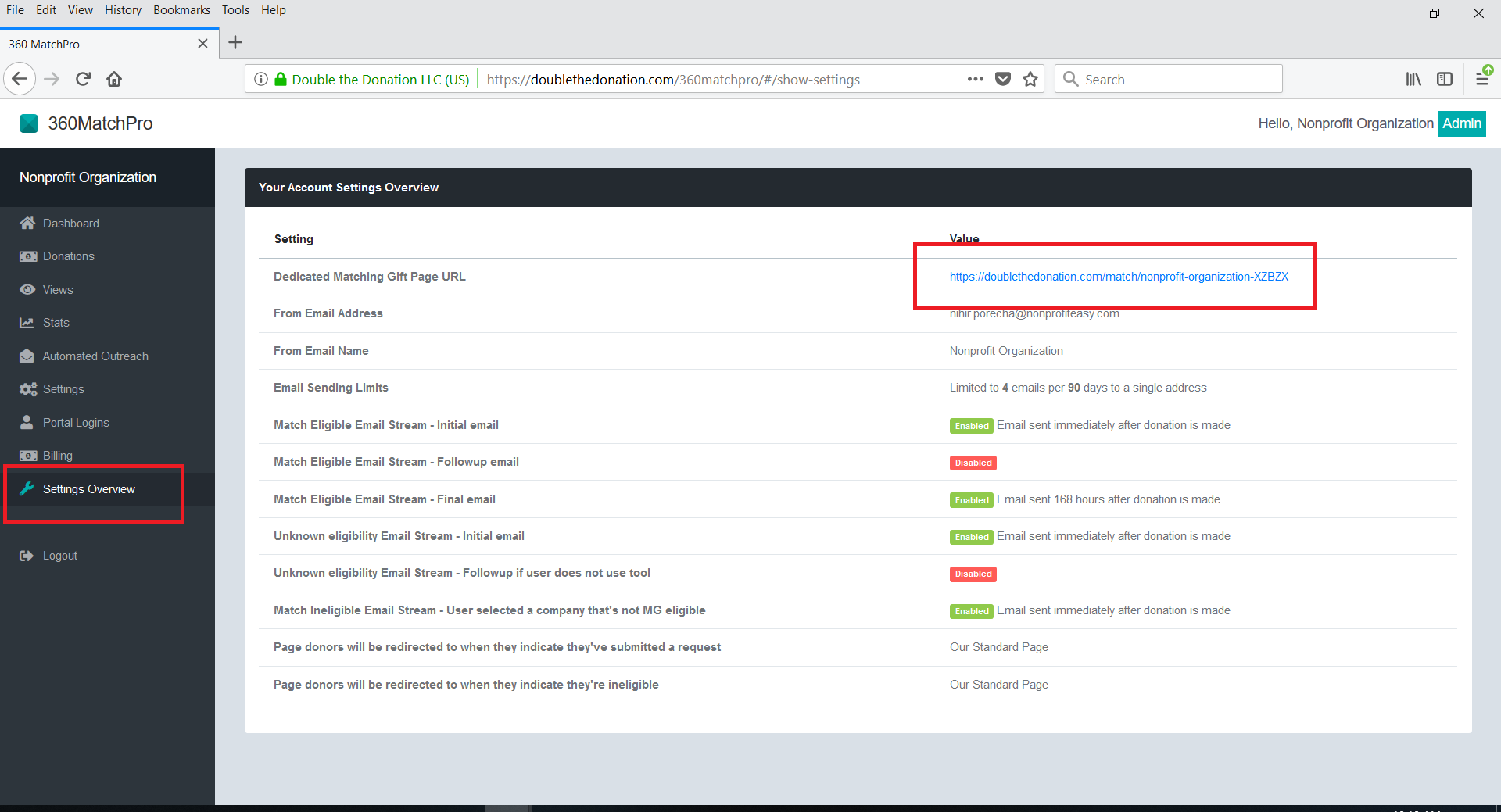Go back with browser back arrow
The width and height of the screenshot is (1501, 812).
point(20,79)
